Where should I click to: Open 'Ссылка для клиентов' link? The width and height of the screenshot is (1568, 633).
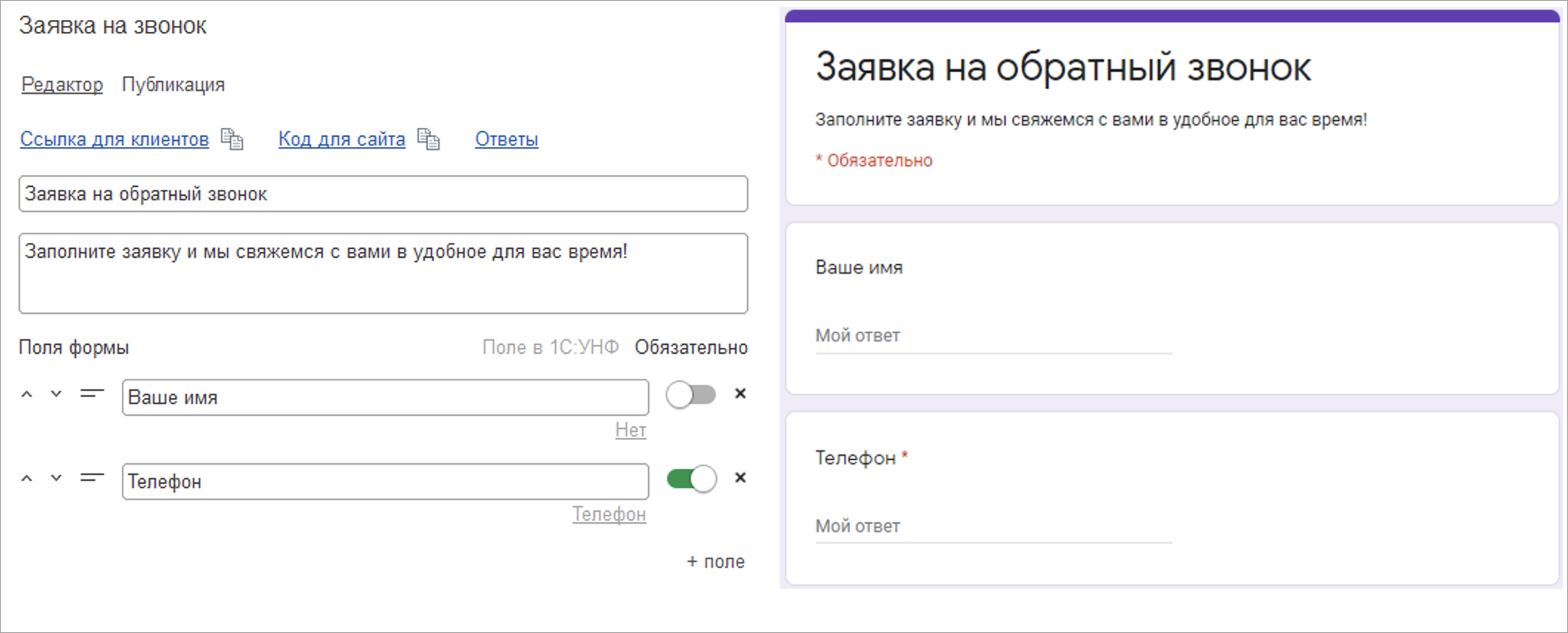(x=115, y=139)
